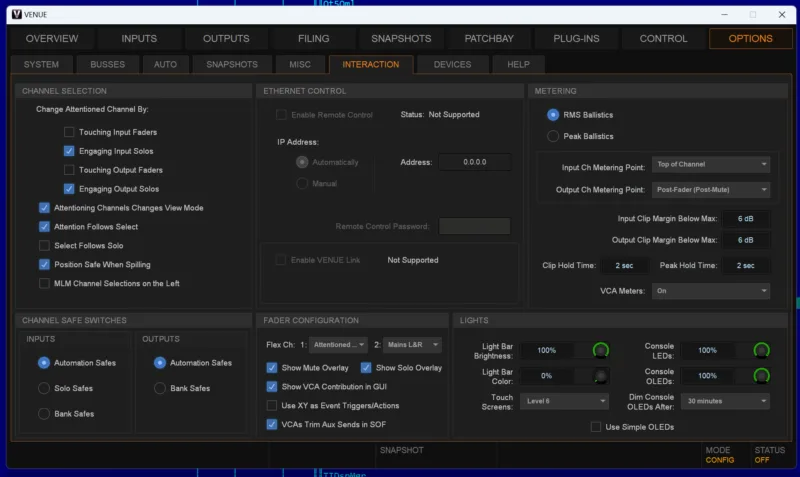Switch to the OVERVIEW page
The image size is (800, 477).
click(x=52, y=39)
